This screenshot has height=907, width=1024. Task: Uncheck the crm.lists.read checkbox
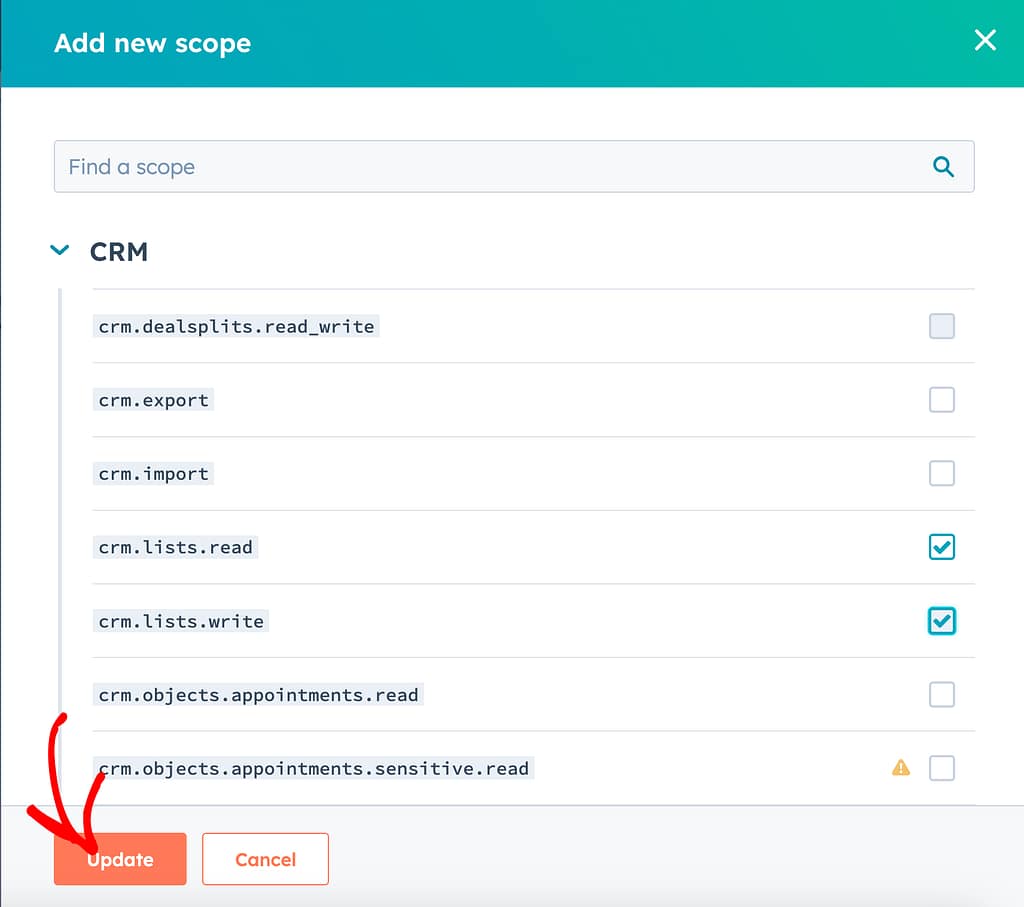[x=942, y=547]
